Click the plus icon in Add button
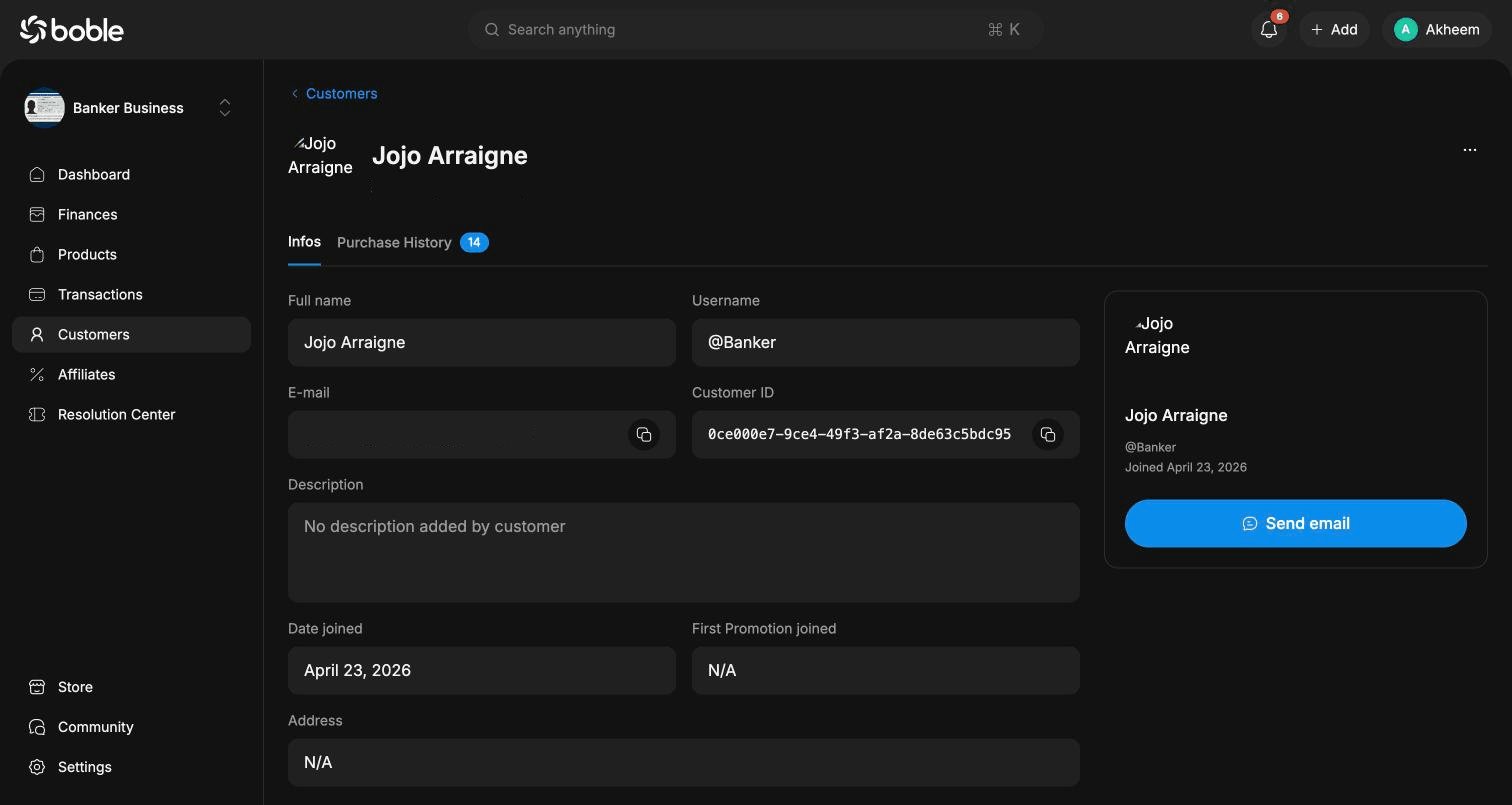 [1317, 30]
